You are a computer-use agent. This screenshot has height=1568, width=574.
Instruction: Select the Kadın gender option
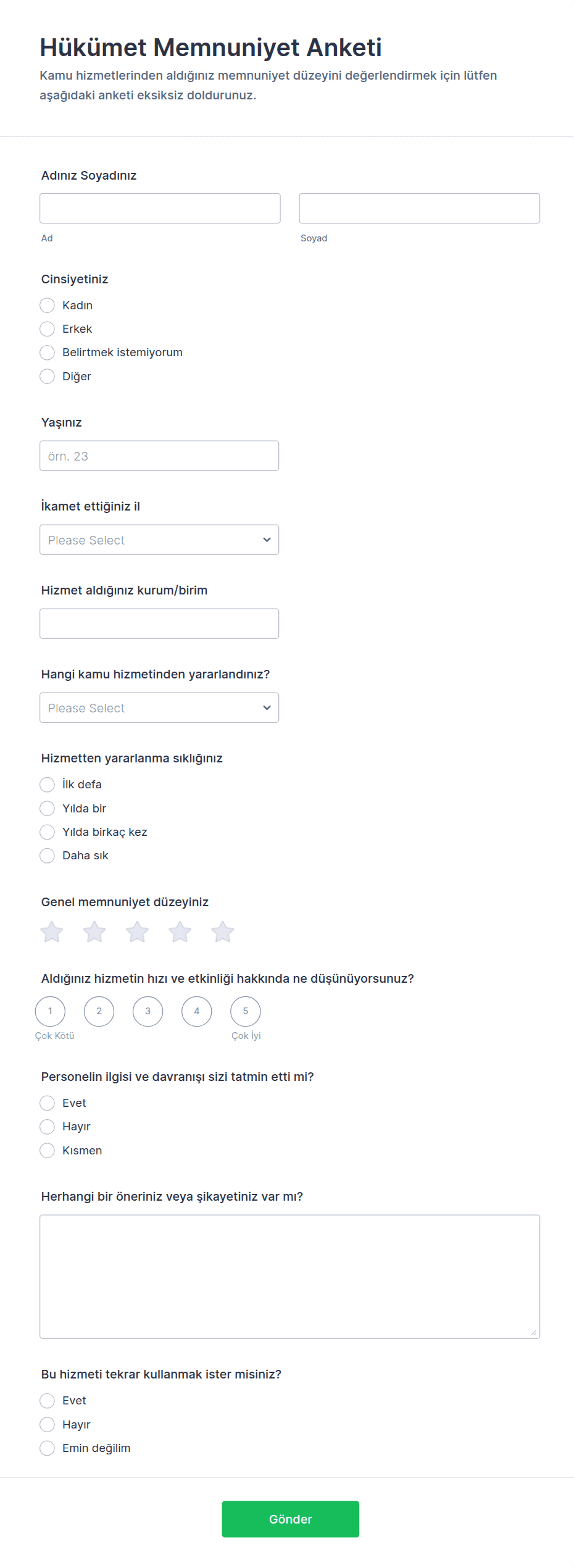click(x=48, y=306)
